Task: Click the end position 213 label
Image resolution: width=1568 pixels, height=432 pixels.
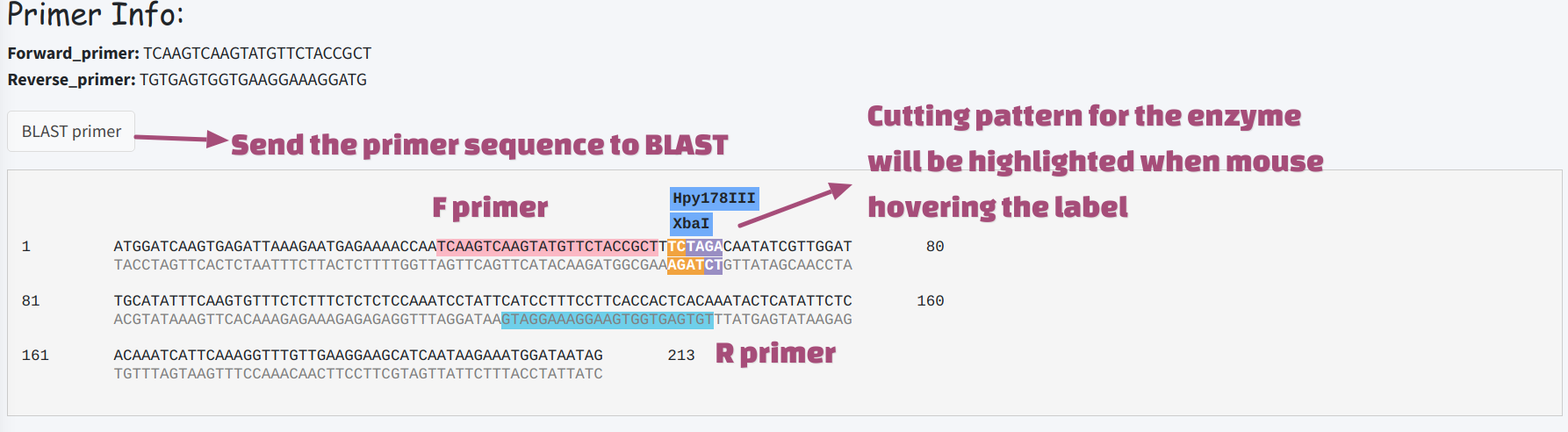Action: point(681,356)
